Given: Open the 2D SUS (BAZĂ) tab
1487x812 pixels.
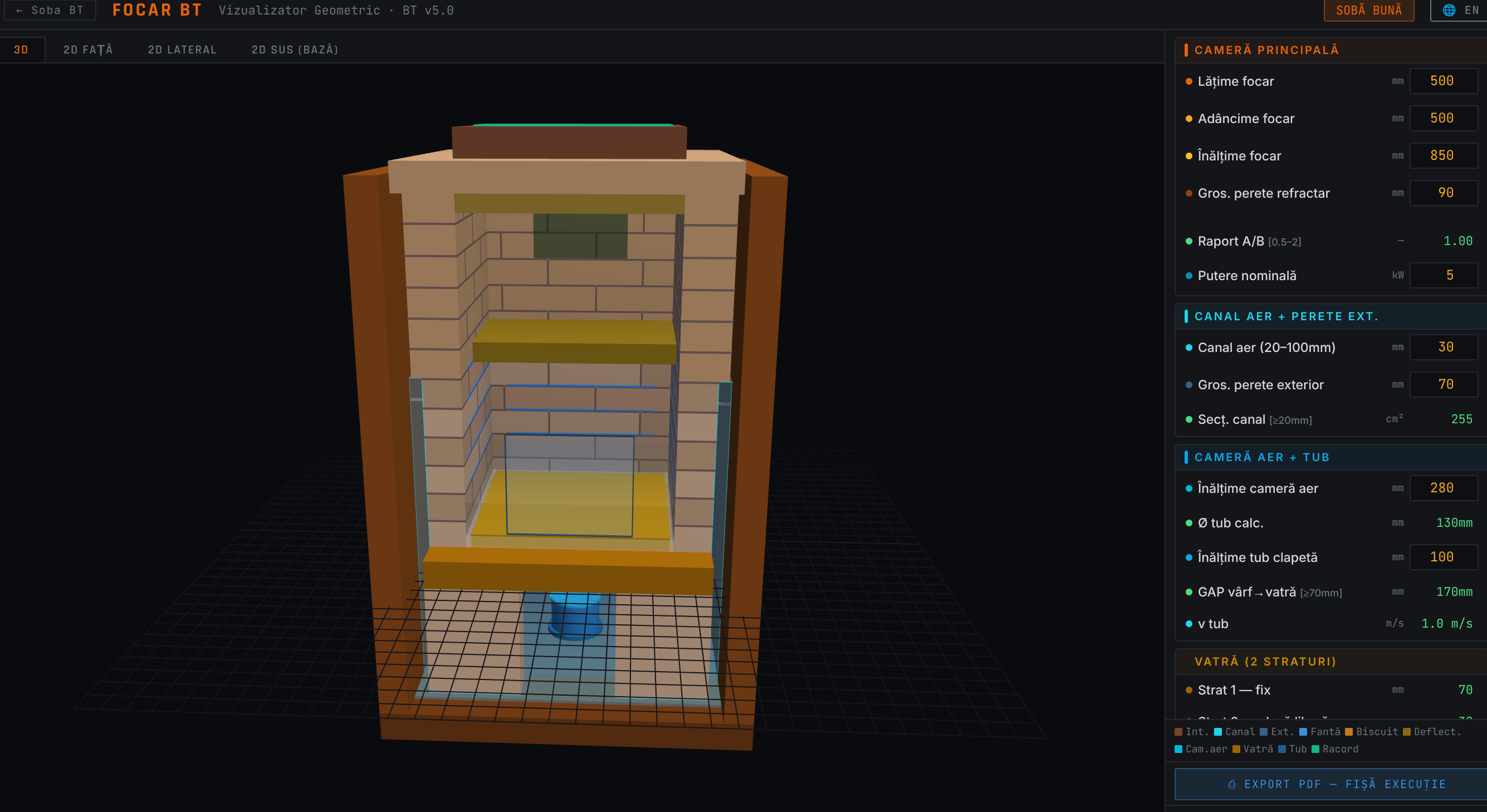Looking at the screenshot, I should click(295, 50).
